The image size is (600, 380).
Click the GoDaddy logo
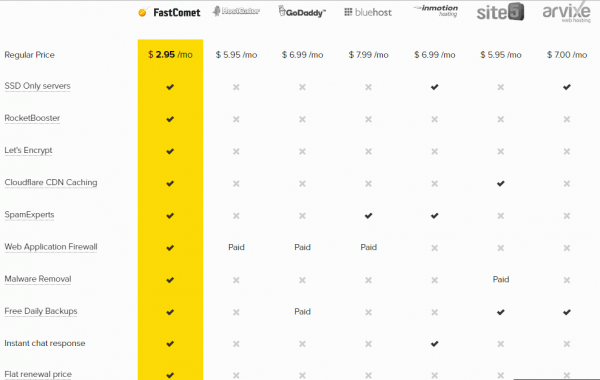pyautogui.click(x=302, y=11)
